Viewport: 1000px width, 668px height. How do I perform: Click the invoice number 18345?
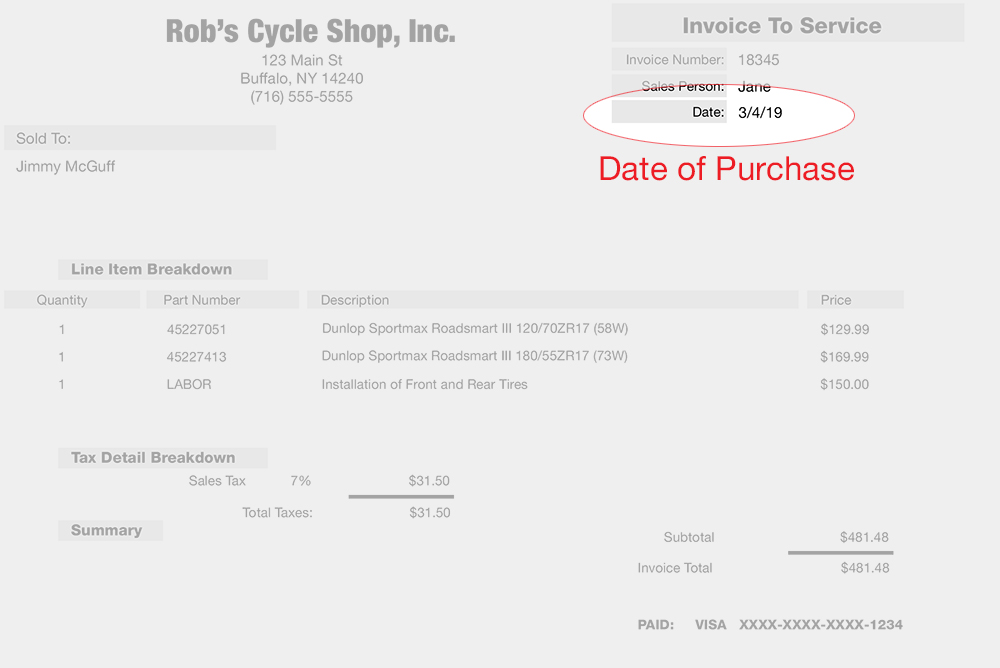point(759,60)
